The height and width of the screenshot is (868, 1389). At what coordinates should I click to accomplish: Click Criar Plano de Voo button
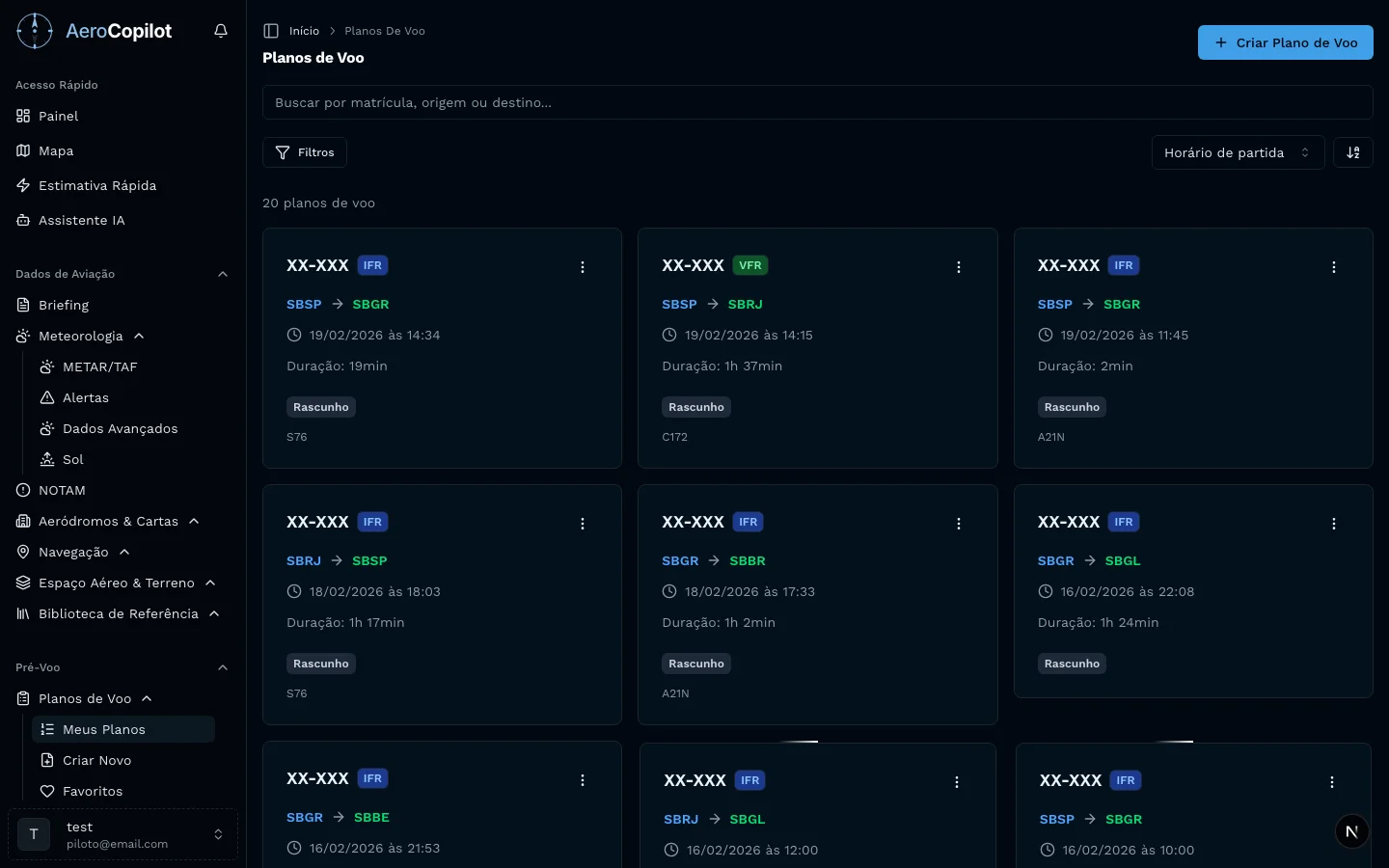click(x=1285, y=42)
